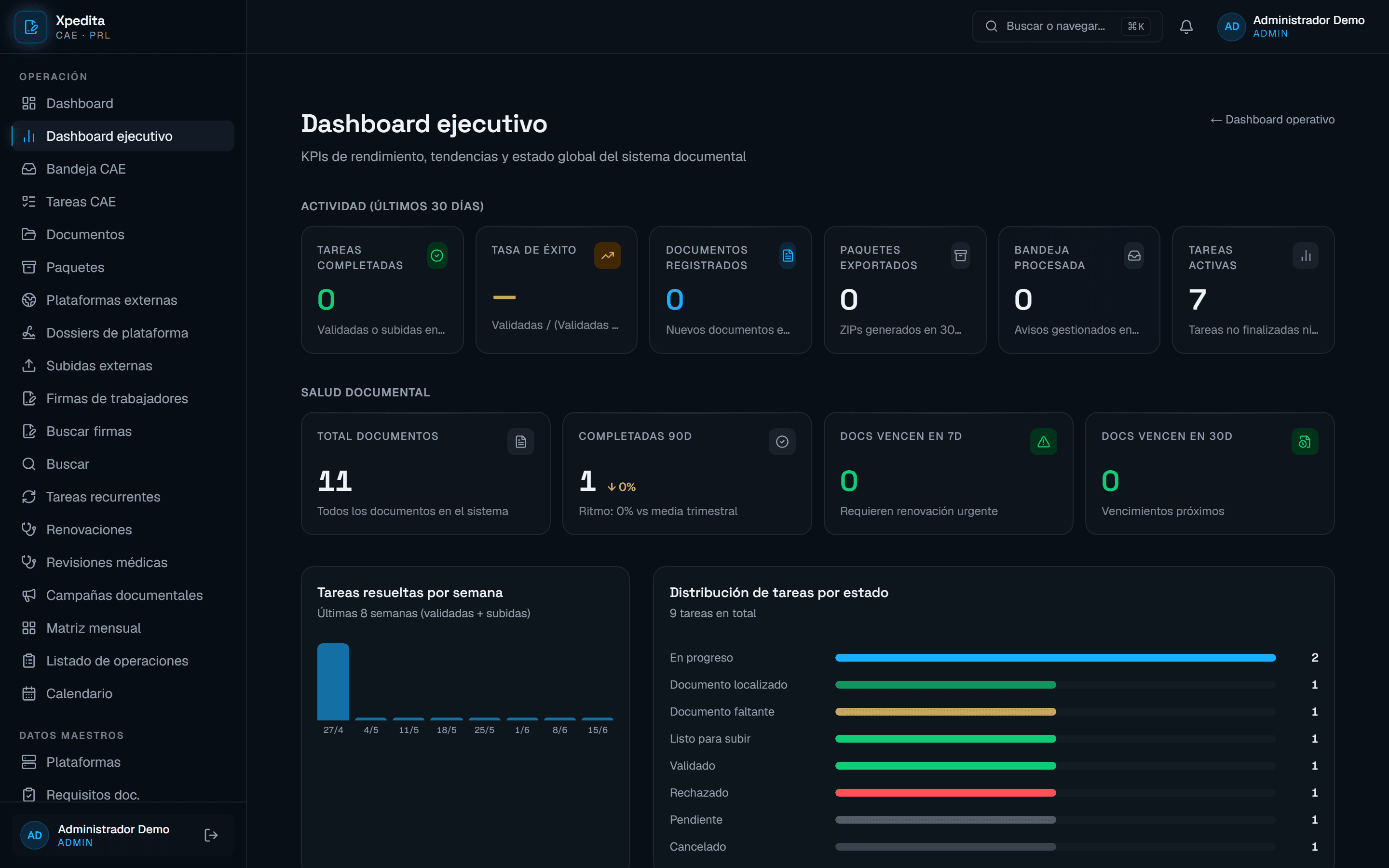Click 'Ritmo: 0% vs media trimestral'
This screenshot has width=1389, height=868.
click(x=658, y=511)
